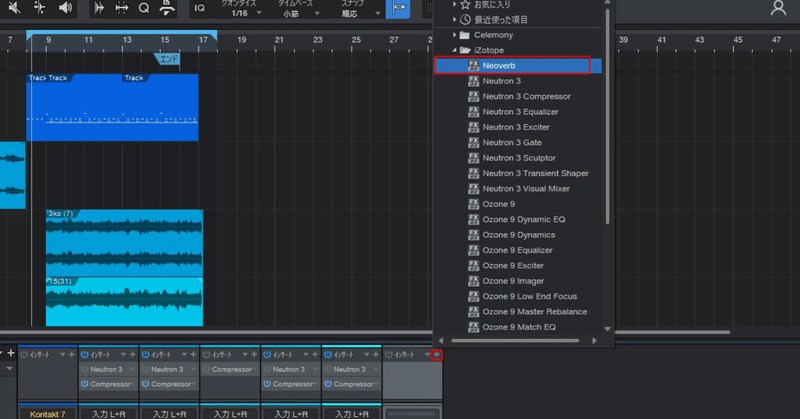Toggle the IQ input quantize button
The width and height of the screenshot is (800, 419).
click(x=199, y=8)
